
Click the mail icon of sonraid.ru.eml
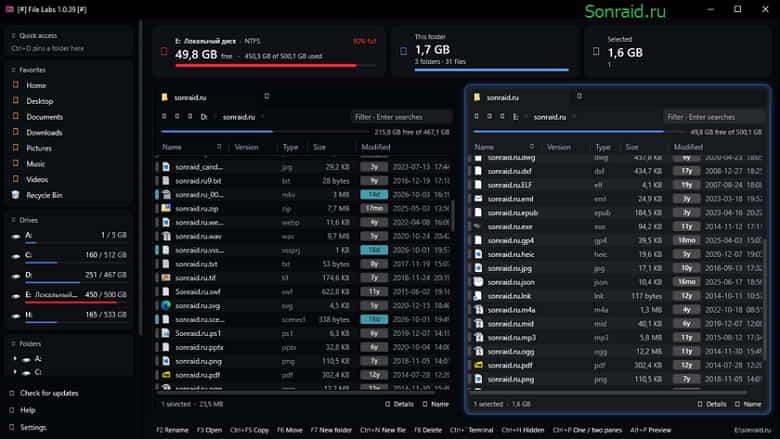coord(478,198)
